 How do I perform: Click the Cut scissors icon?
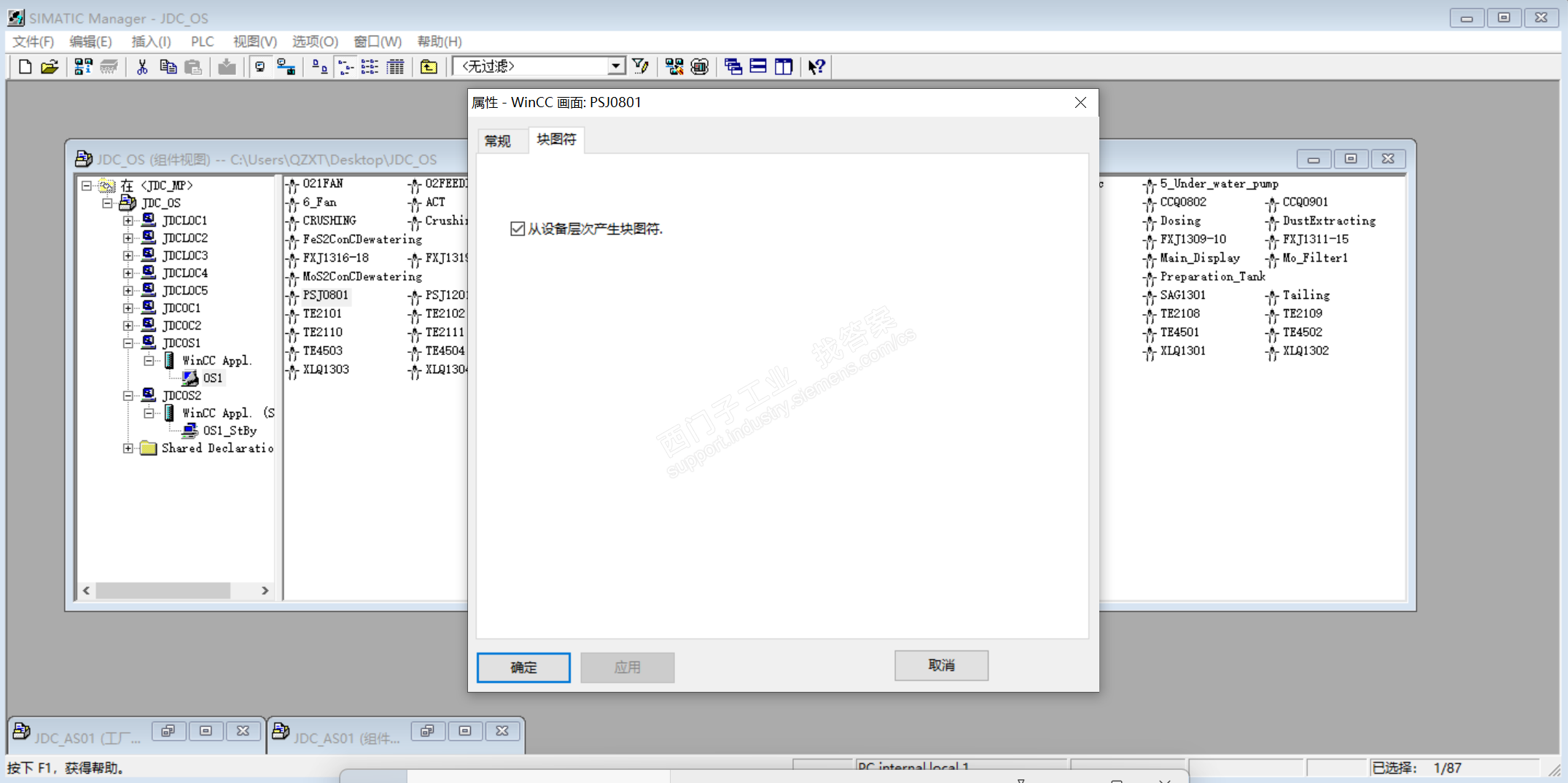click(x=142, y=67)
